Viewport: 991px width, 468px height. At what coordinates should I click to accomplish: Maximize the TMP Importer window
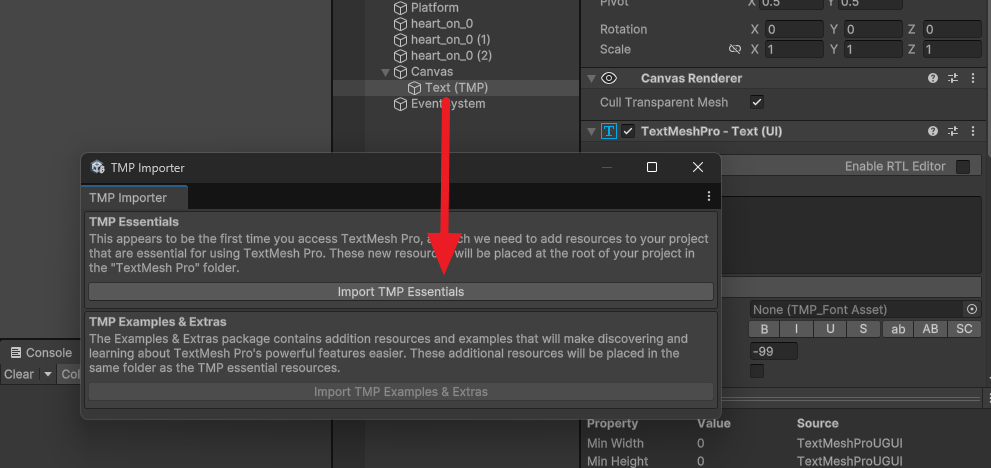point(652,167)
